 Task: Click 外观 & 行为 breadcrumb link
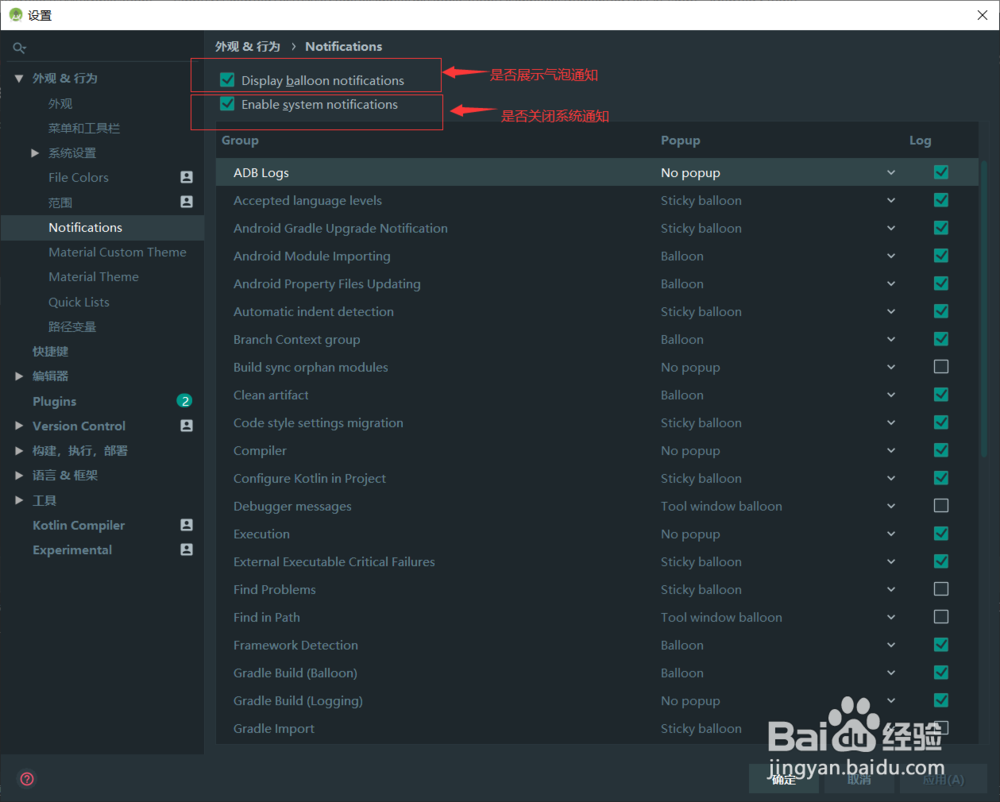(247, 47)
